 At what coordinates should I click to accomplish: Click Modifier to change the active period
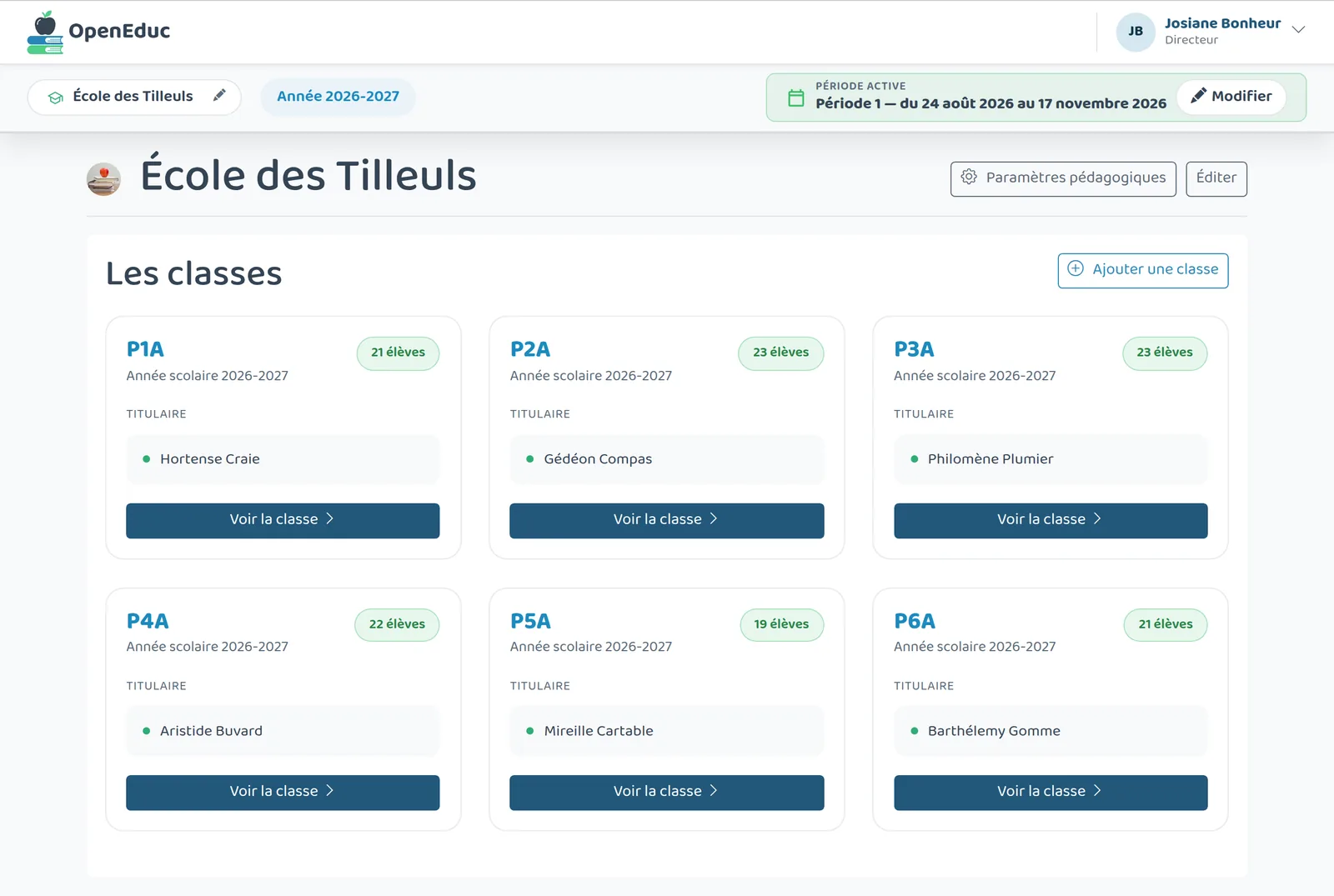coord(1231,97)
